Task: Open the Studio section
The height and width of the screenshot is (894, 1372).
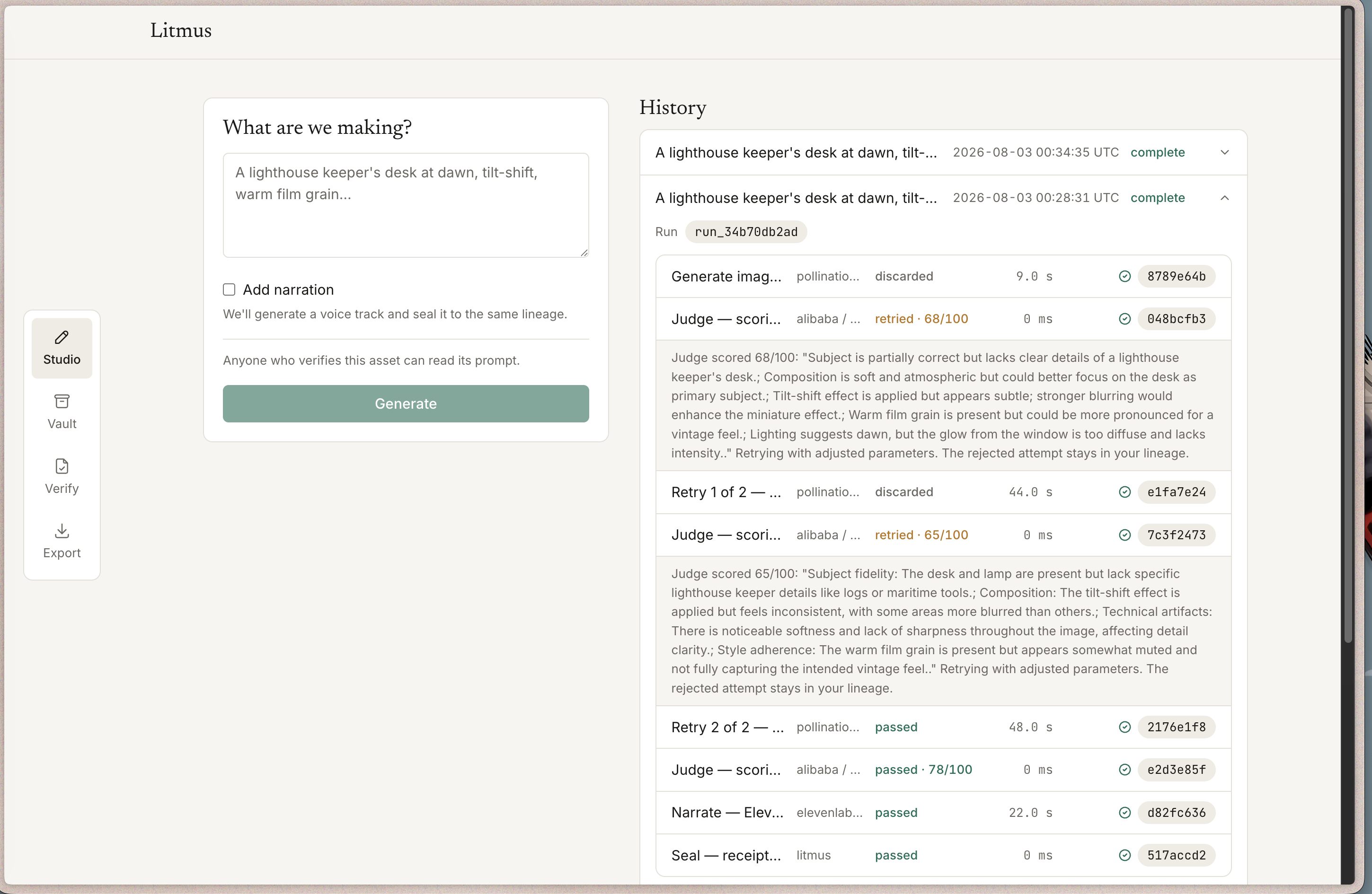Action: [62, 348]
